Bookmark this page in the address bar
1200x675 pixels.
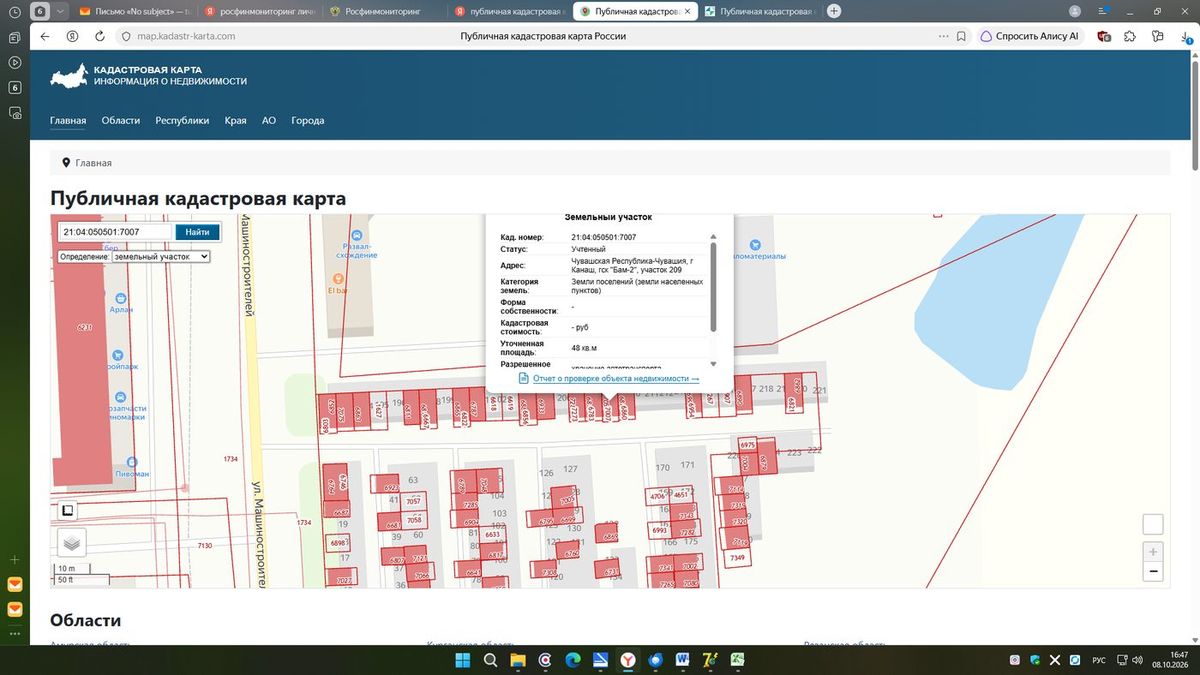pos(961,36)
